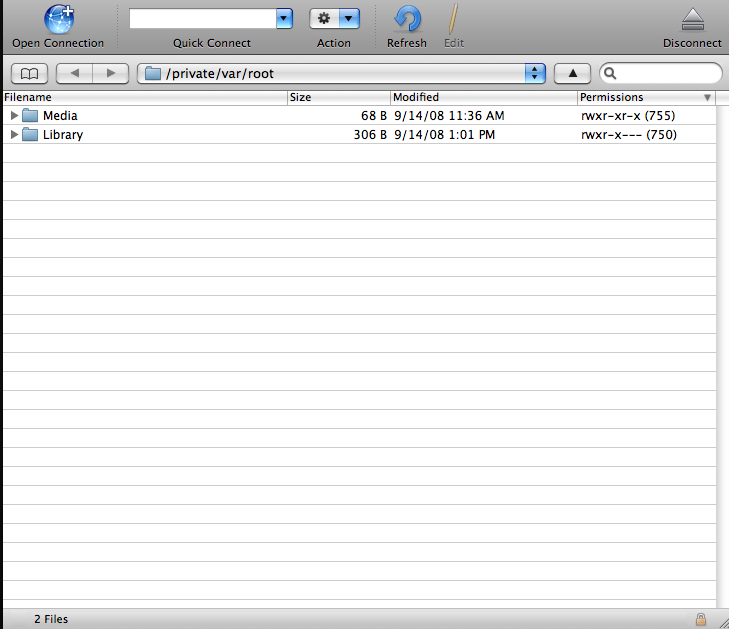Toggle Permissions sort order arrow
The image size is (729, 629).
(x=707, y=98)
